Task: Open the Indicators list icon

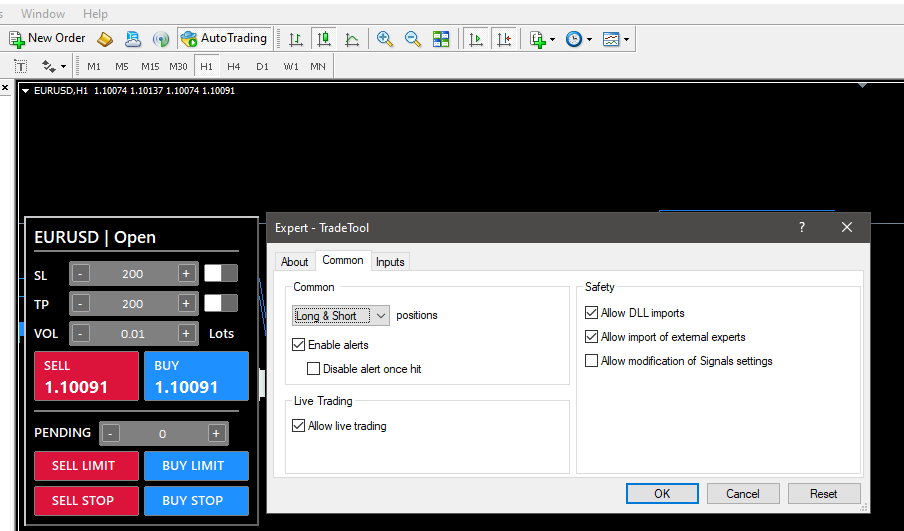Action: pos(537,39)
